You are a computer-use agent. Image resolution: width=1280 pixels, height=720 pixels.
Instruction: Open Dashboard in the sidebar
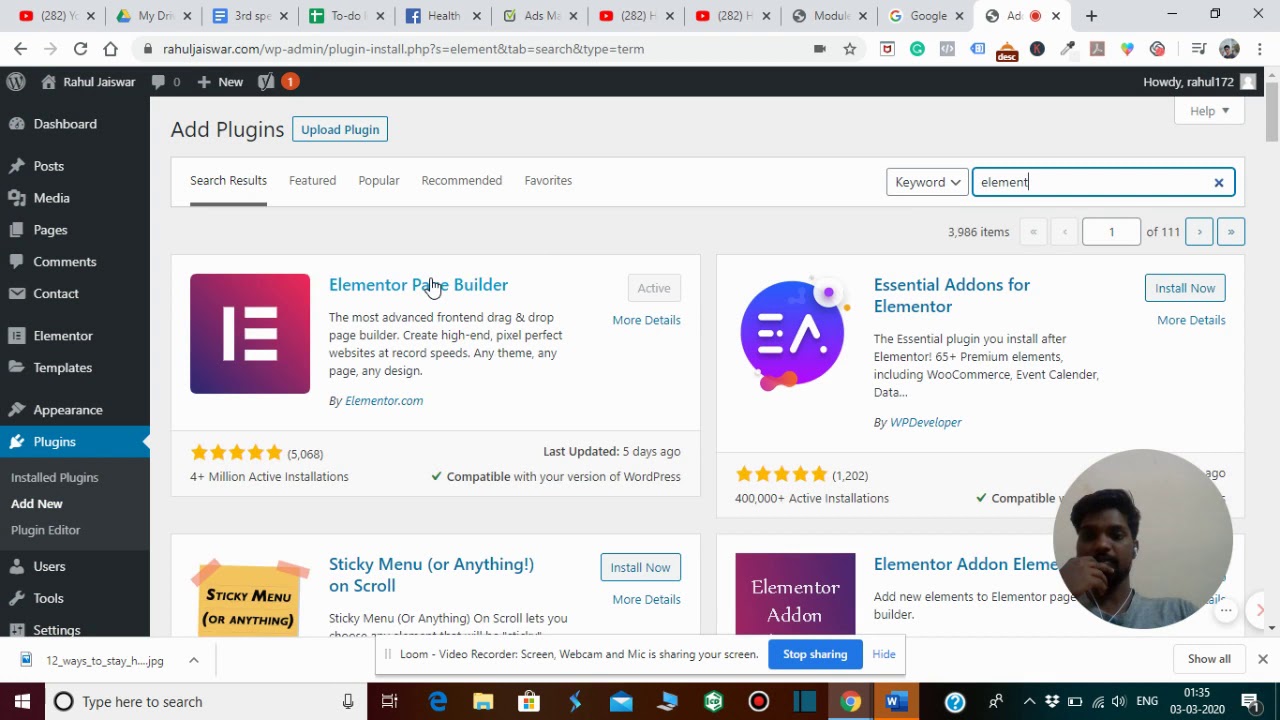tap(65, 124)
